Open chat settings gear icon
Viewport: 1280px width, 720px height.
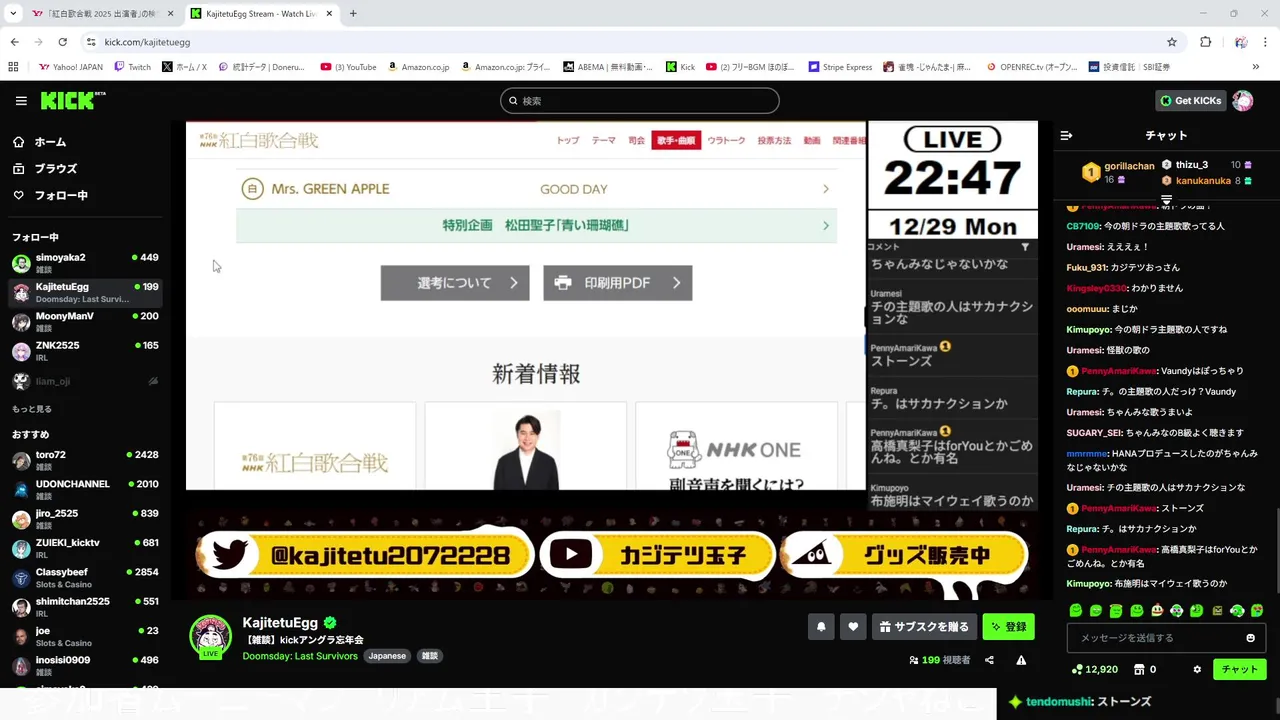pyautogui.click(x=1197, y=670)
